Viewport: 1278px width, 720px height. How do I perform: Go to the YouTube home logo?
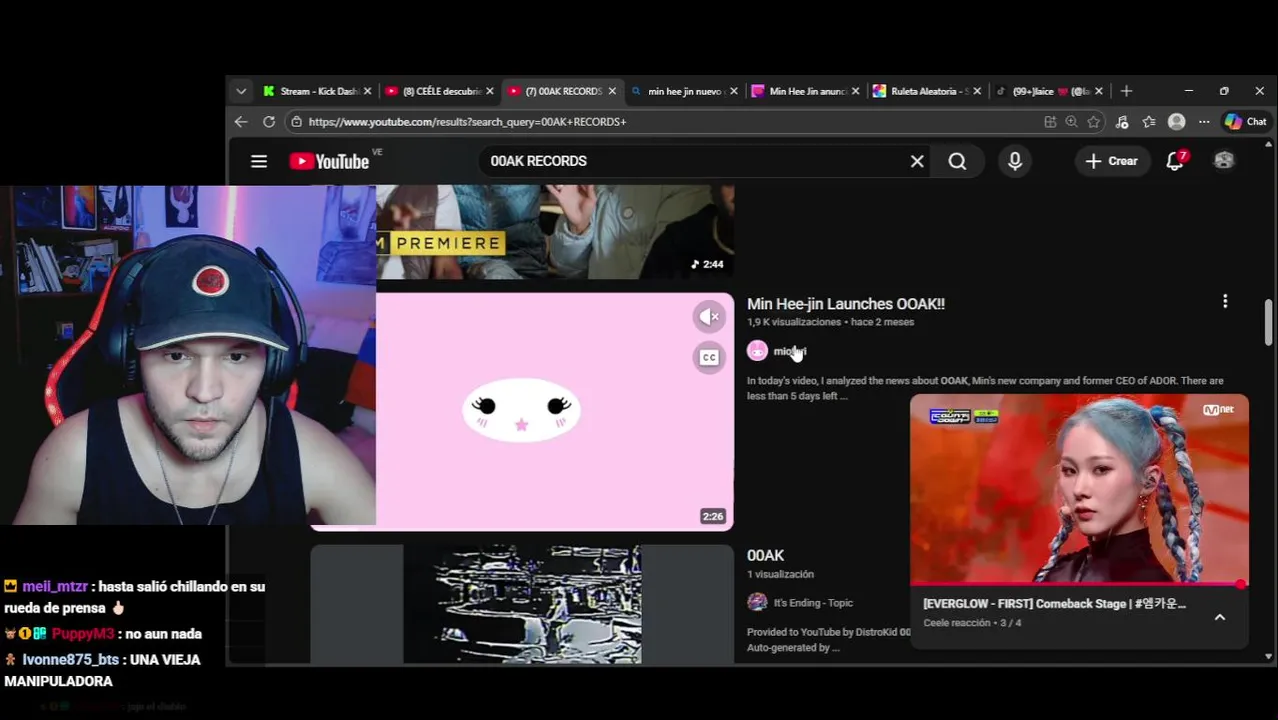pyautogui.click(x=329, y=161)
